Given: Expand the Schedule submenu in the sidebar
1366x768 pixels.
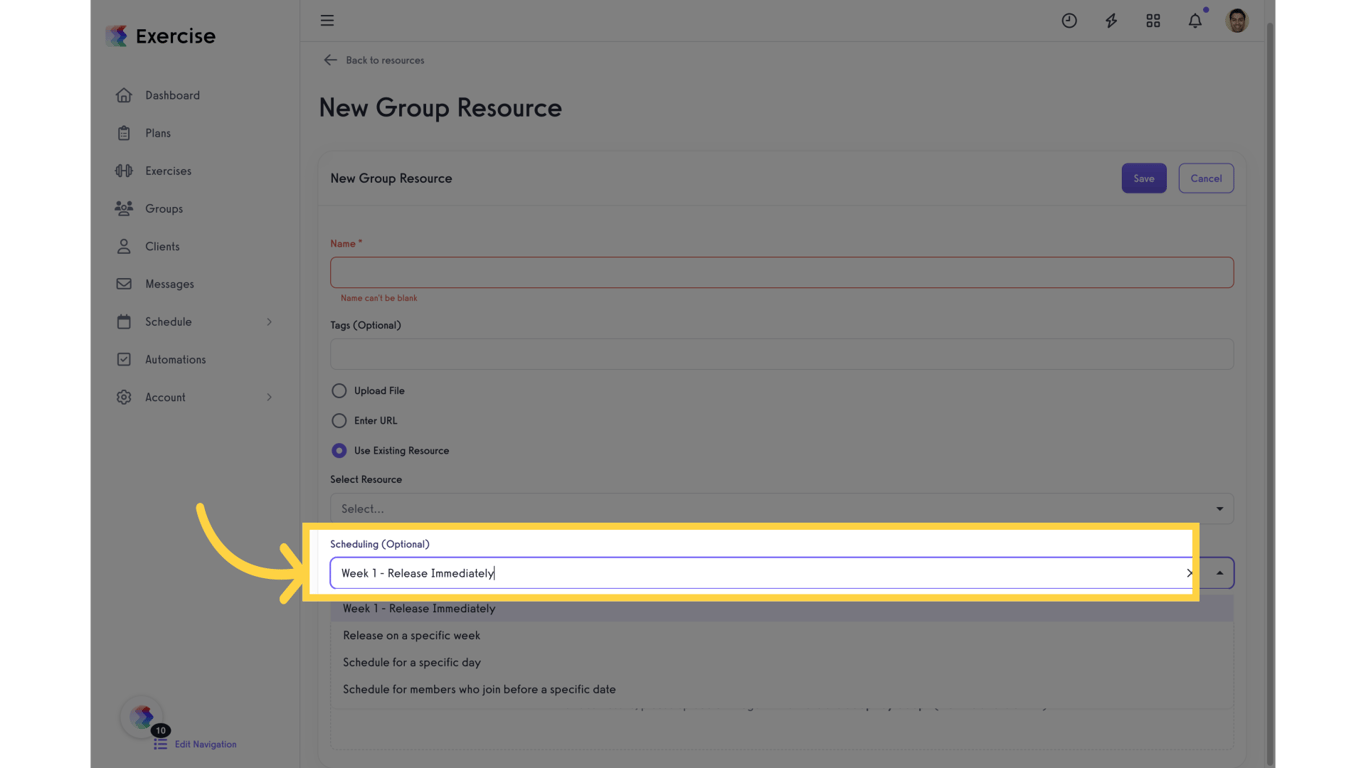Looking at the screenshot, I should (x=269, y=322).
